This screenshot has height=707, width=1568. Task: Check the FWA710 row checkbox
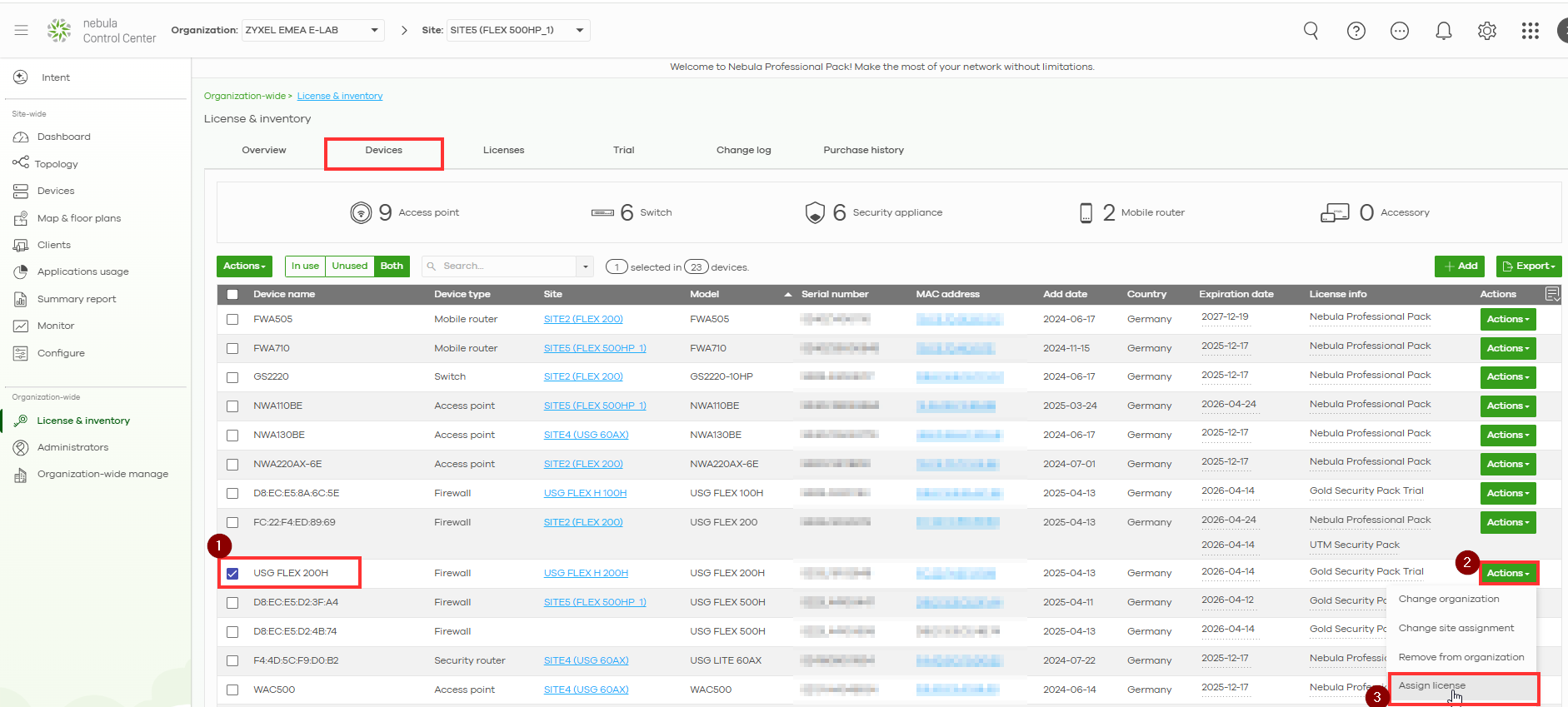(x=232, y=348)
